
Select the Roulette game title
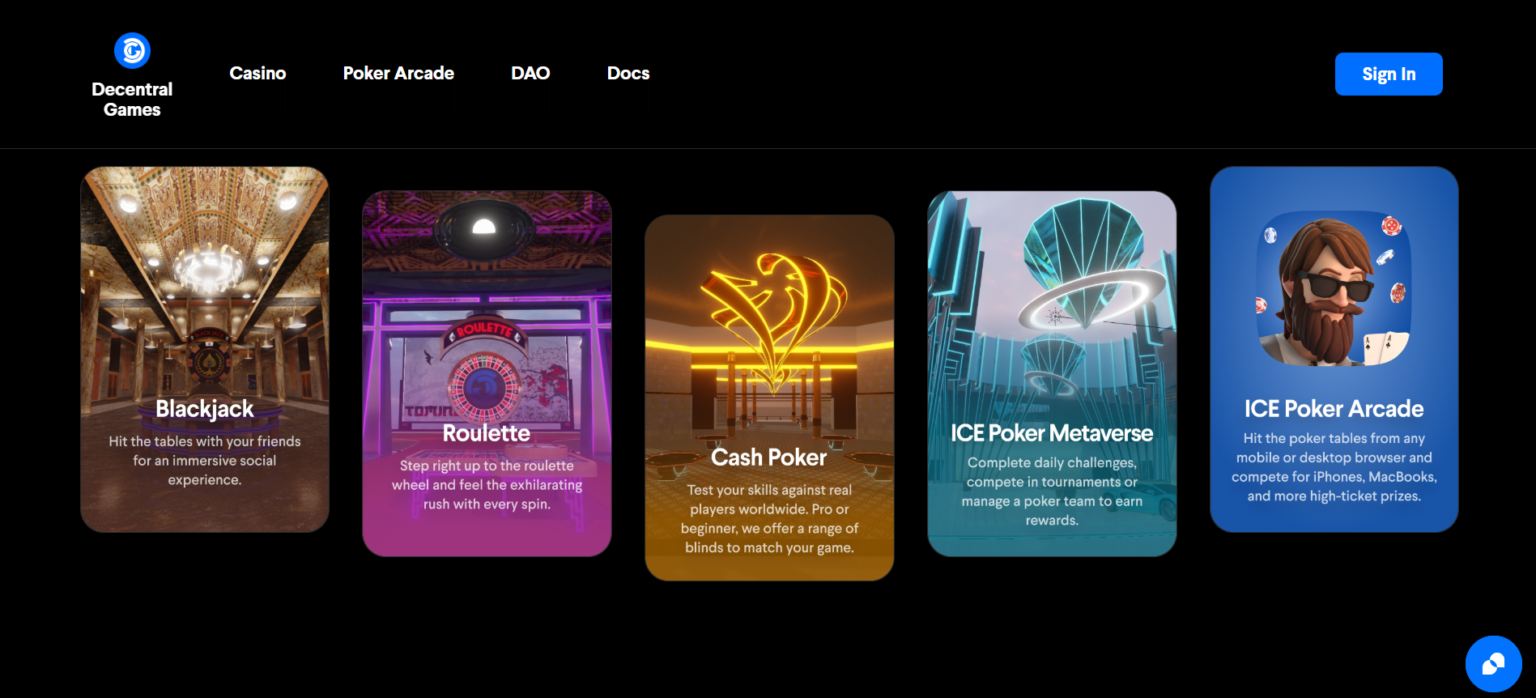(x=486, y=433)
